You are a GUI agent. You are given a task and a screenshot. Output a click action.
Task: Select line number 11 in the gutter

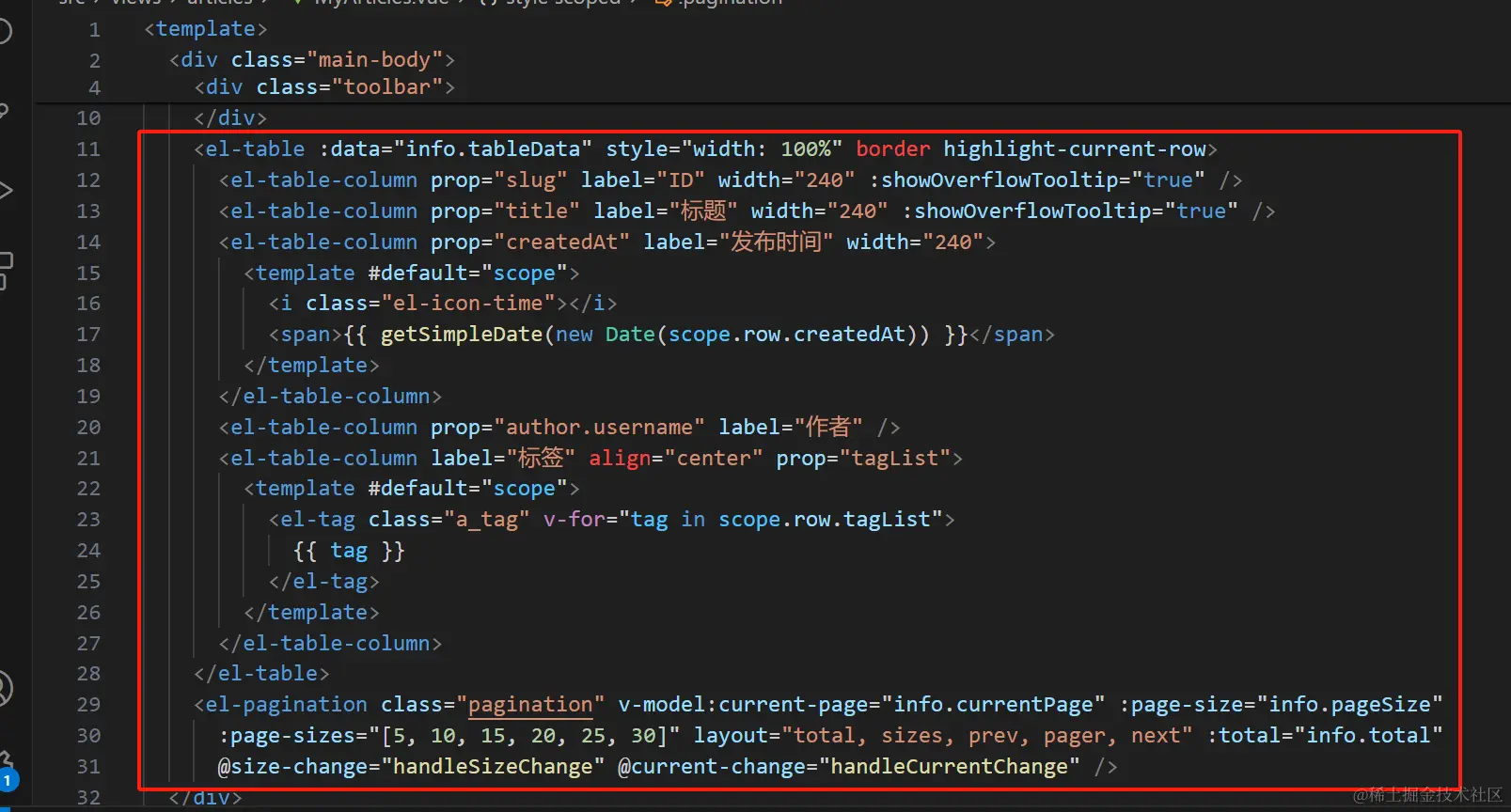88,148
